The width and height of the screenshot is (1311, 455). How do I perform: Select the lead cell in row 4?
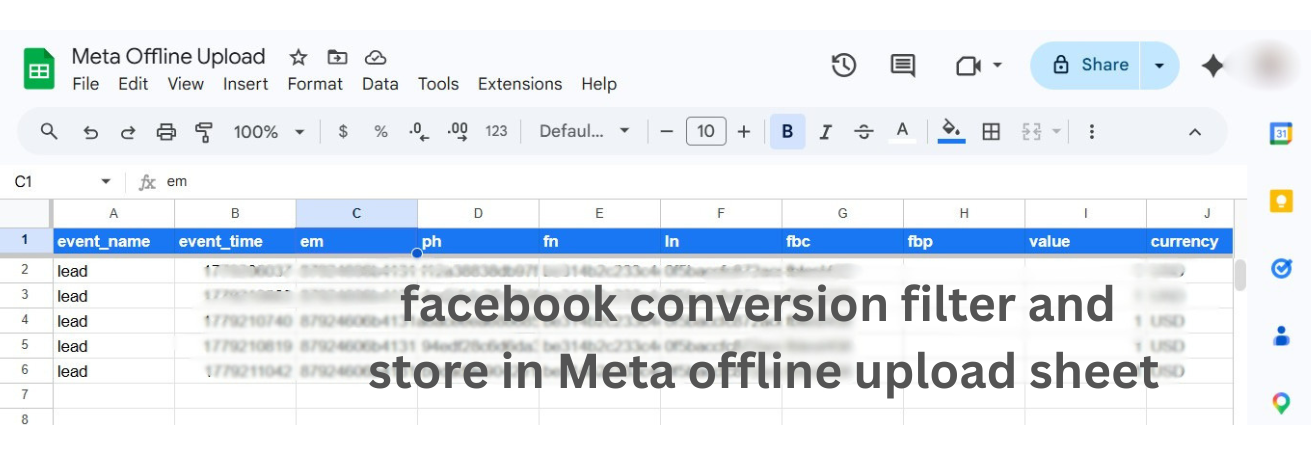click(114, 321)
